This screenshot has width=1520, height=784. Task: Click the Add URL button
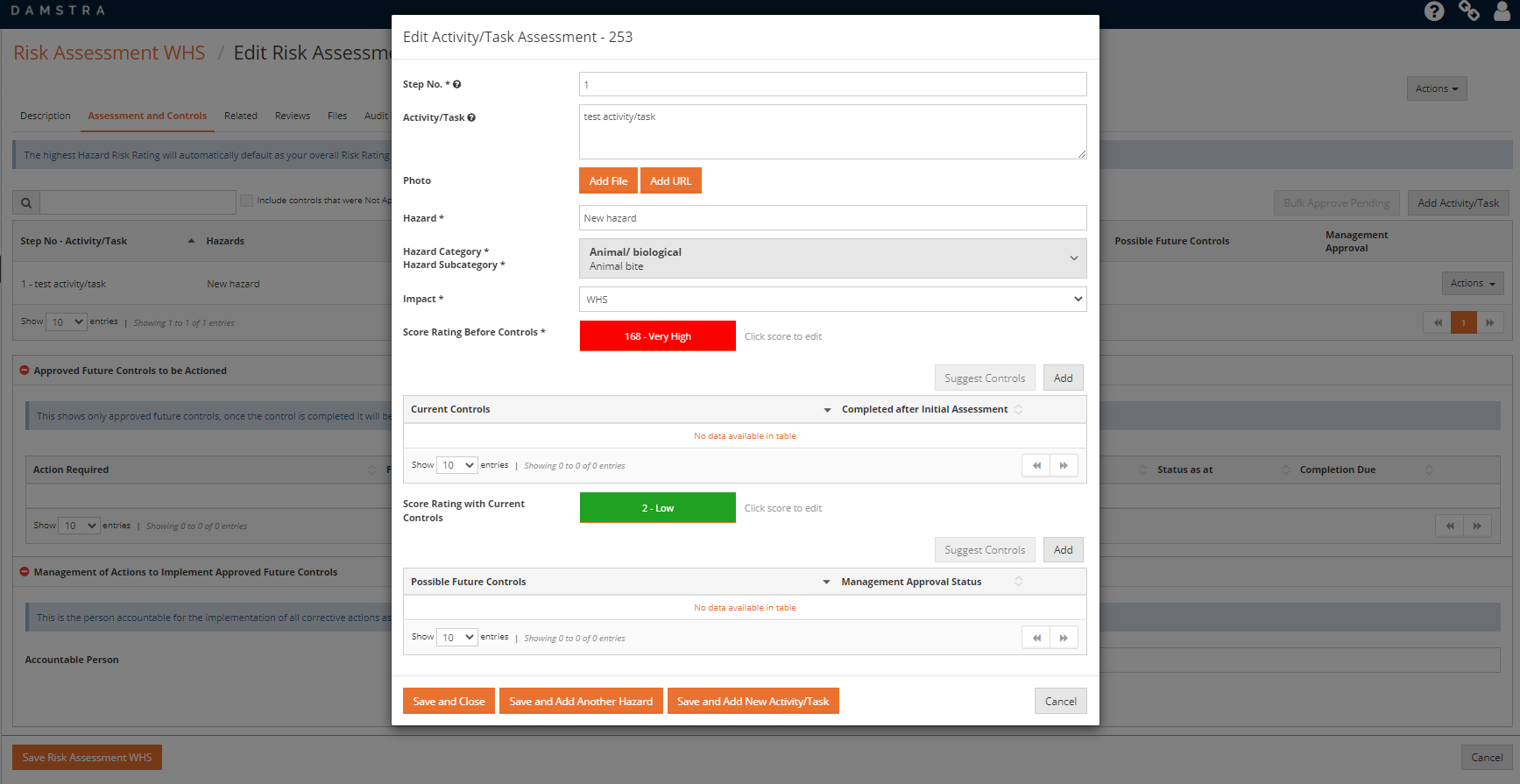[671, 180]
